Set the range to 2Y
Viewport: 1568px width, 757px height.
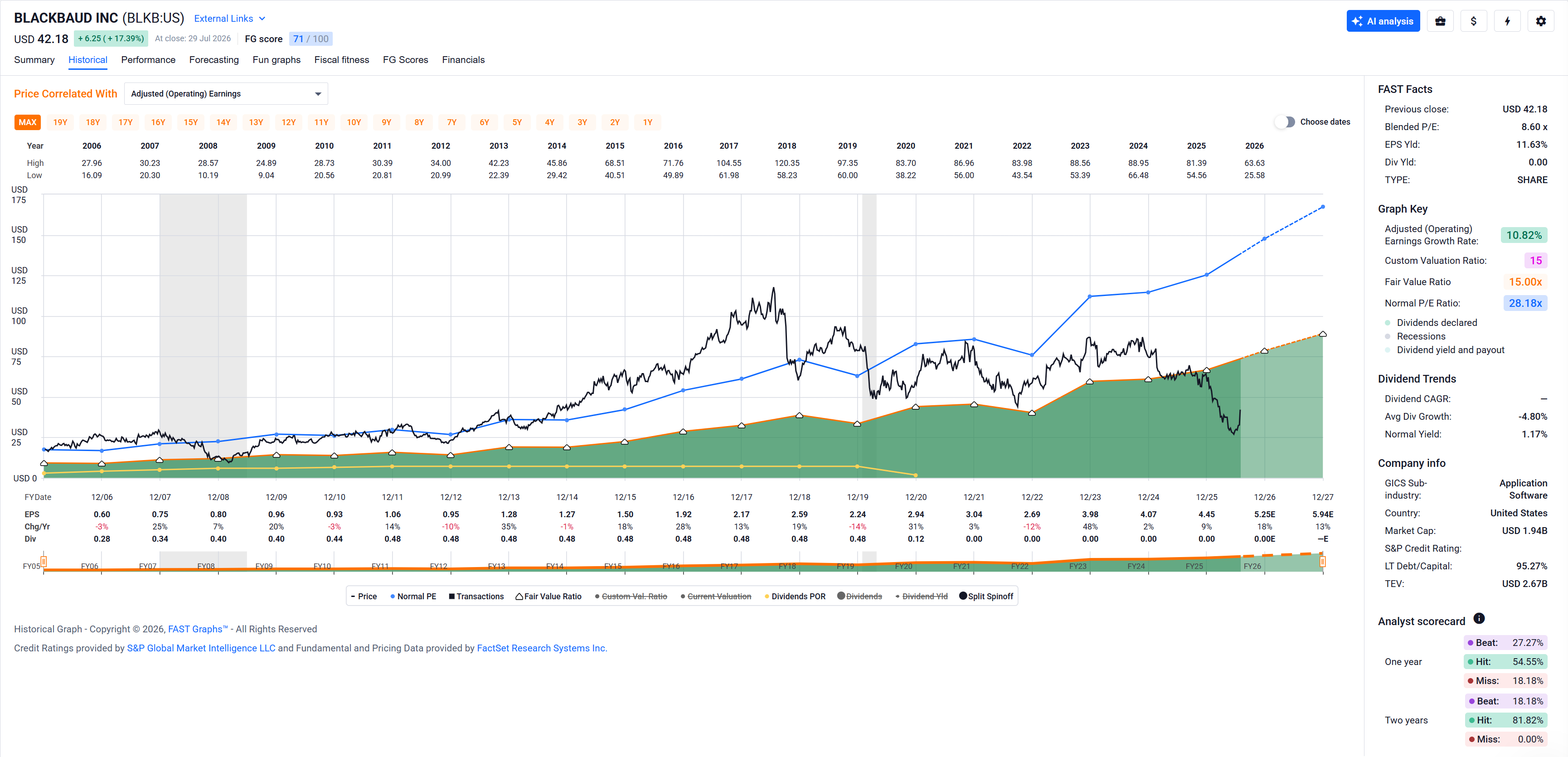(x=616, y=122)
